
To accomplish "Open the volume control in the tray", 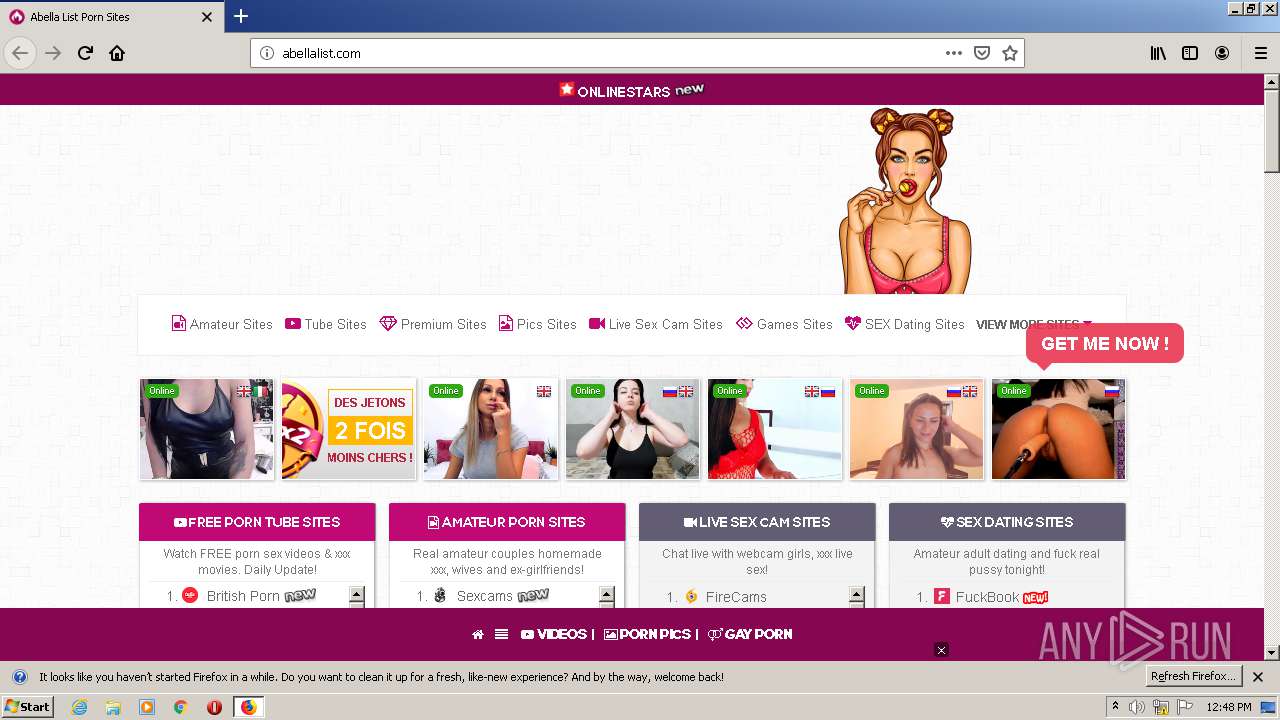I will pos(1138,707).
